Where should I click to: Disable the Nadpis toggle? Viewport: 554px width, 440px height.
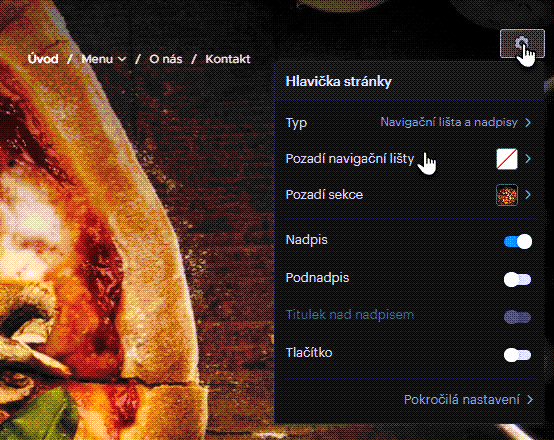pyautogui.click(x=518, y=241)
